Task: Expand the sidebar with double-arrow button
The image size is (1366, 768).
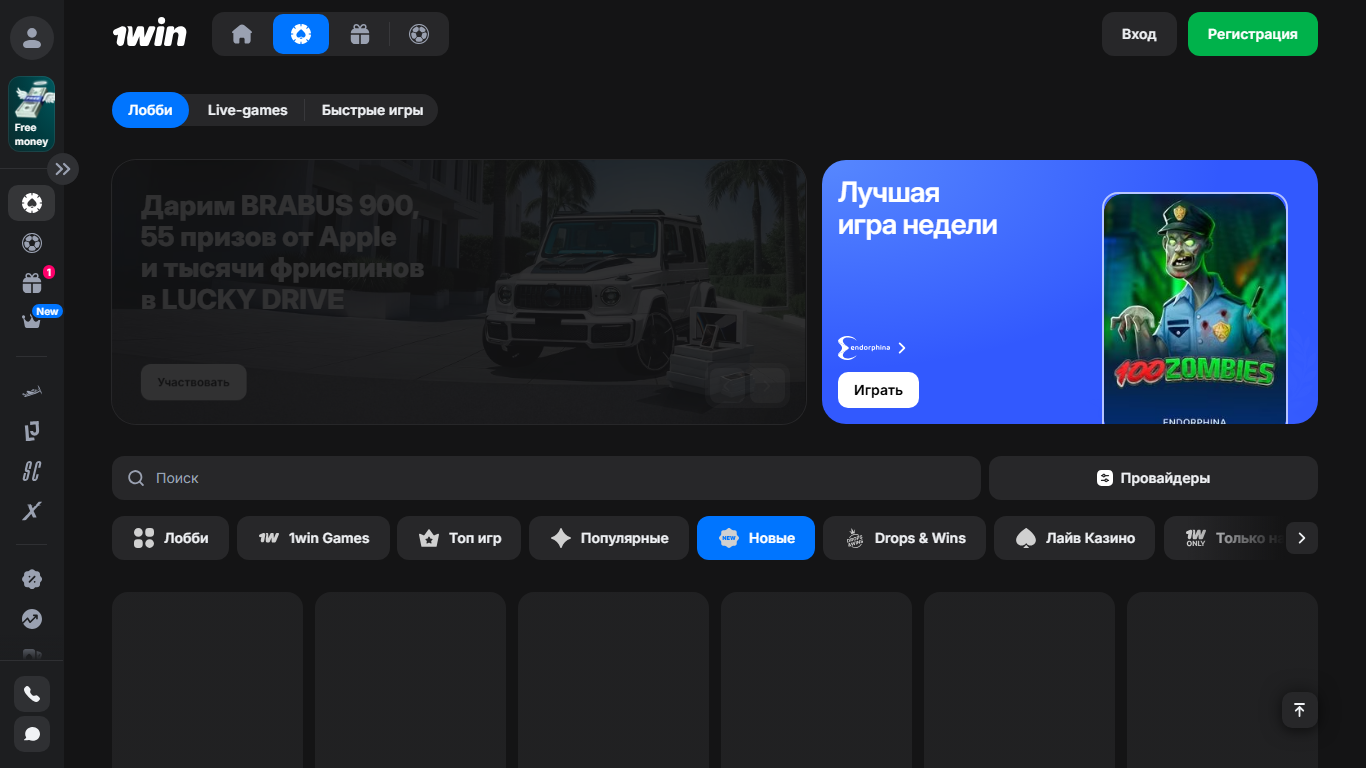Action: (x=62, y=169)
